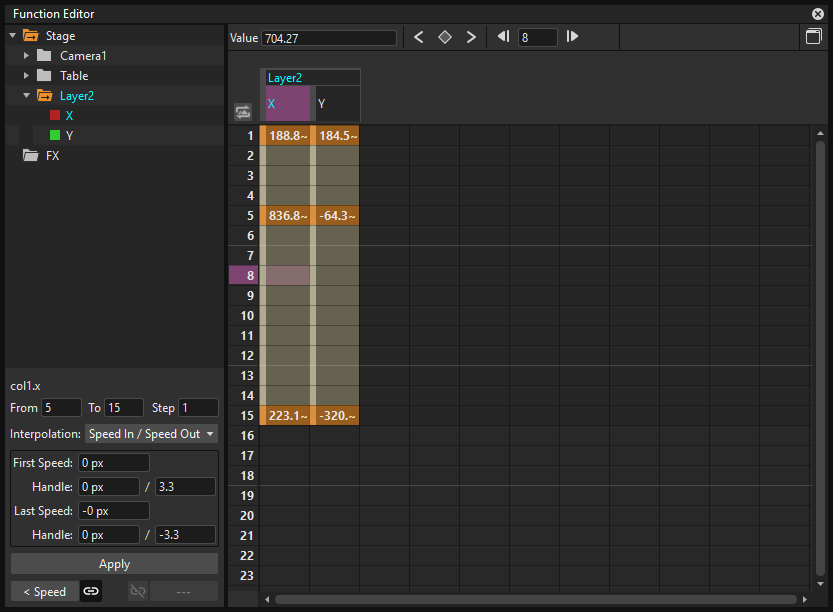
Task: Open the Stage folder icon
Action: [x=31, y=36]
